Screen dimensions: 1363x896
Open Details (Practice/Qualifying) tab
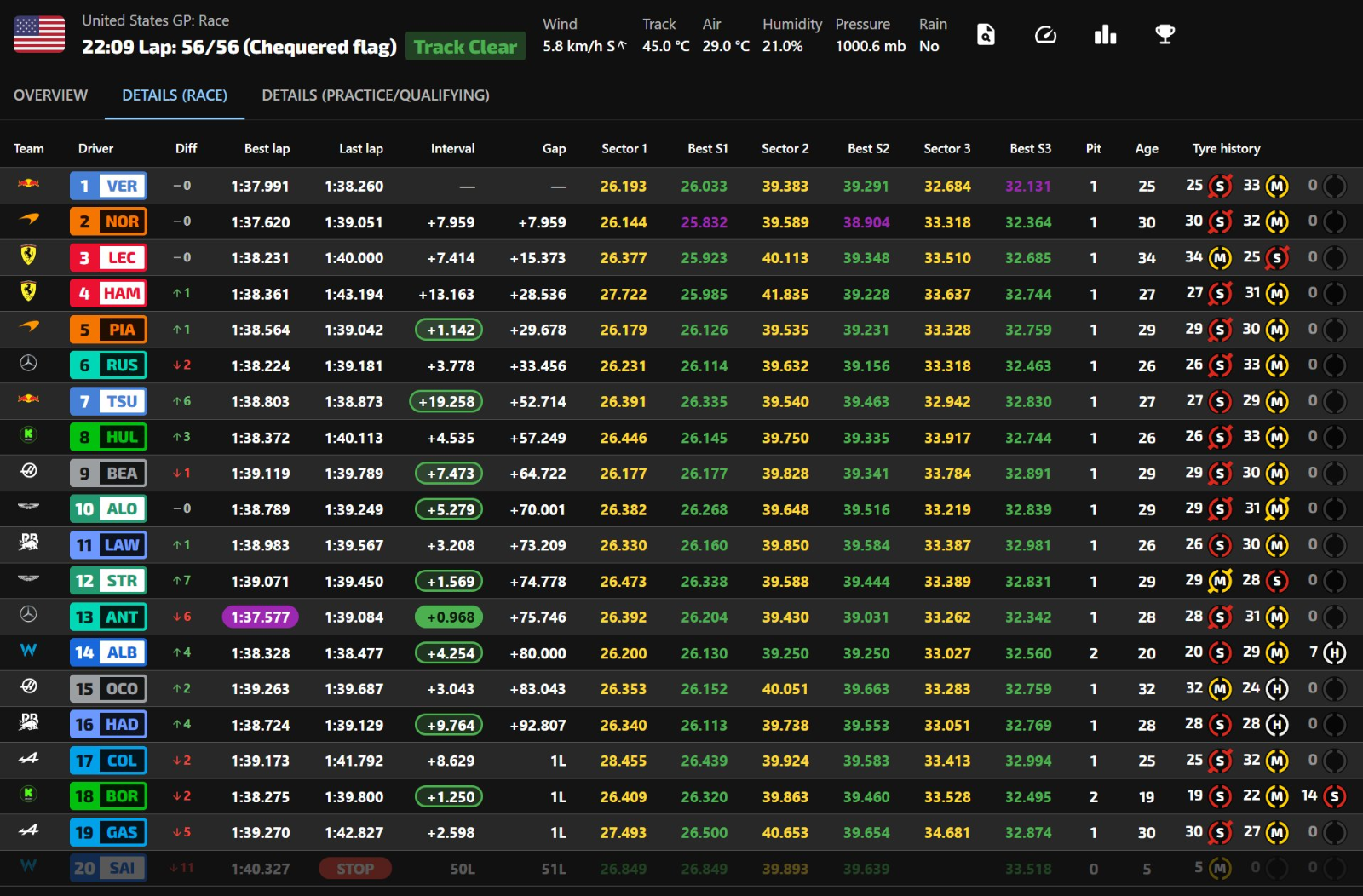pos(375,95)
